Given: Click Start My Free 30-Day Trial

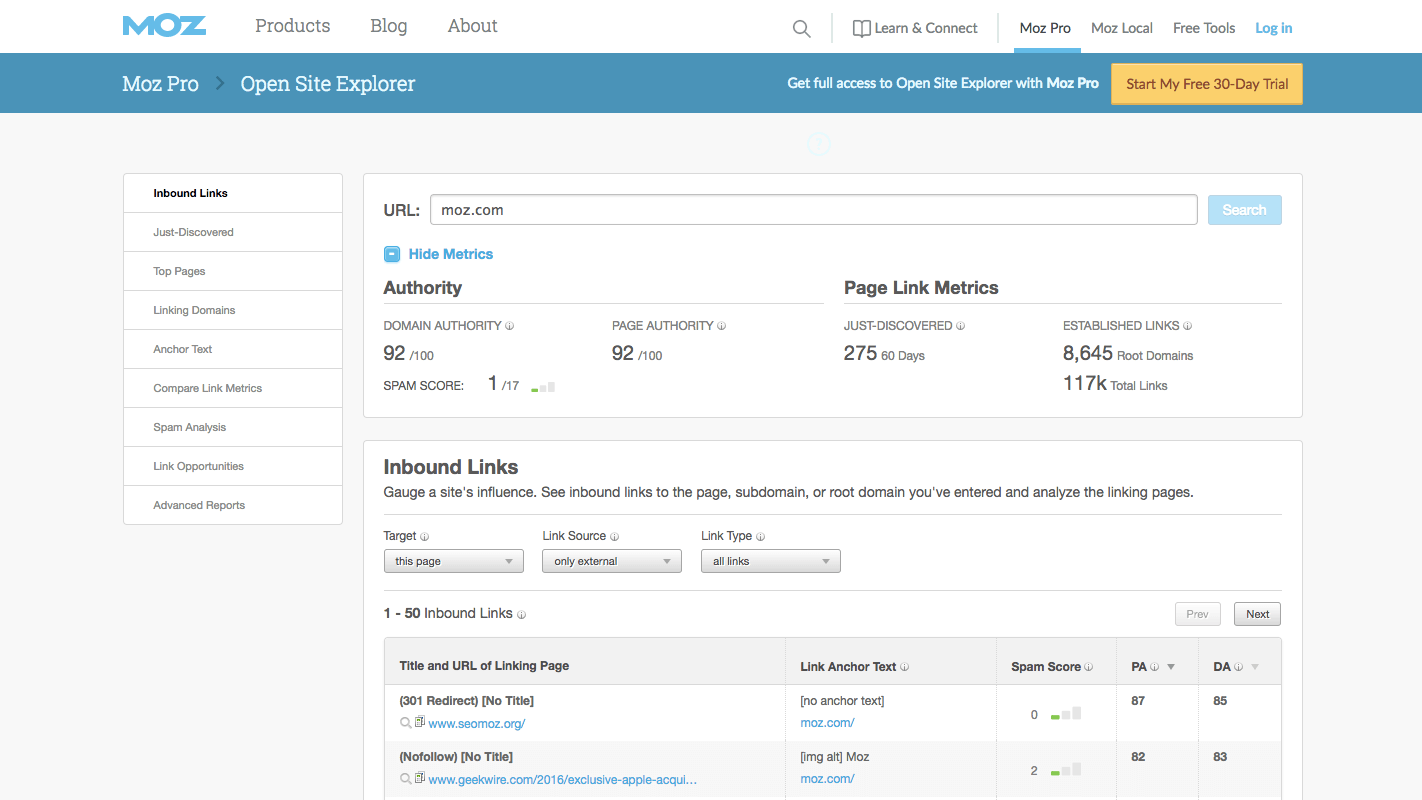Looking at the screenshot, I should [x=1207, y=84].
